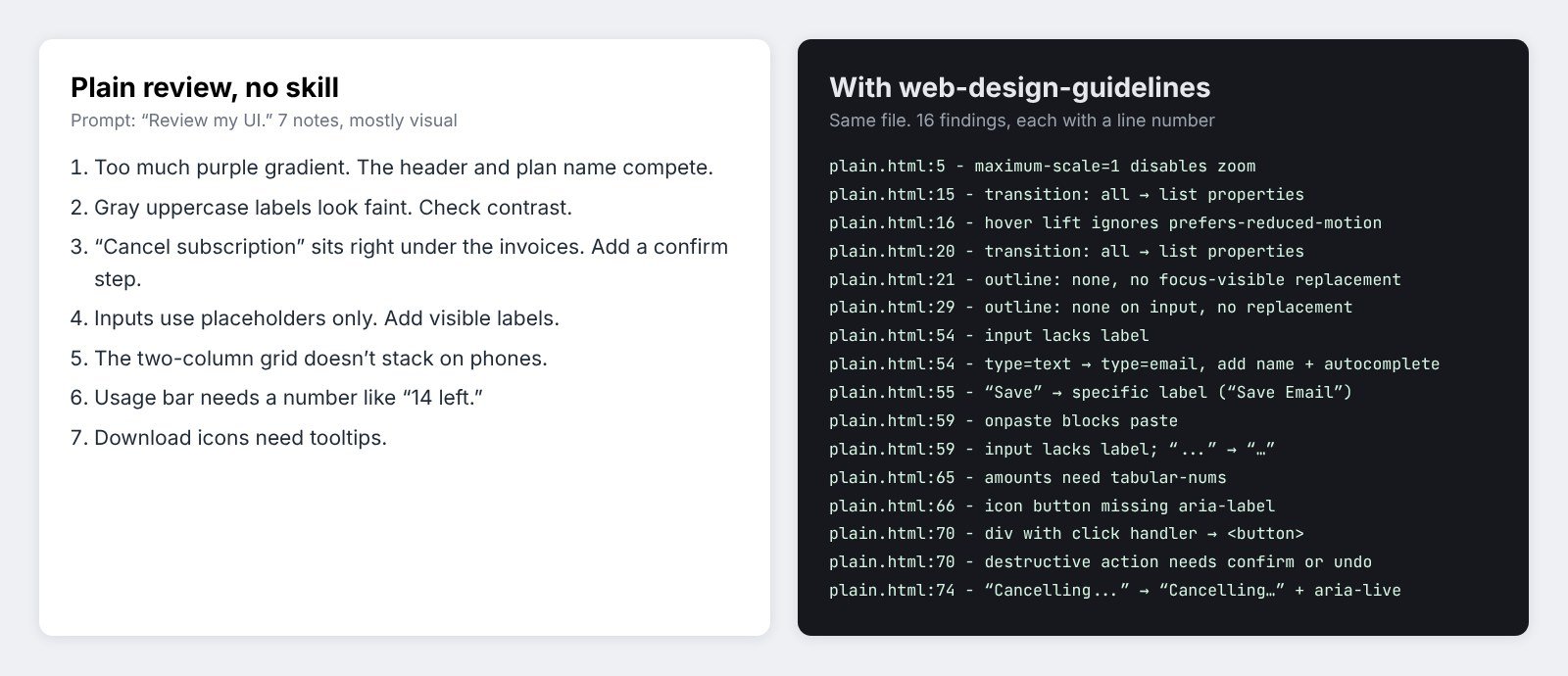Click note 4 about placeholder-only inputs
This screenshot has width=1568, height=676.
click(x=315, y=318)
